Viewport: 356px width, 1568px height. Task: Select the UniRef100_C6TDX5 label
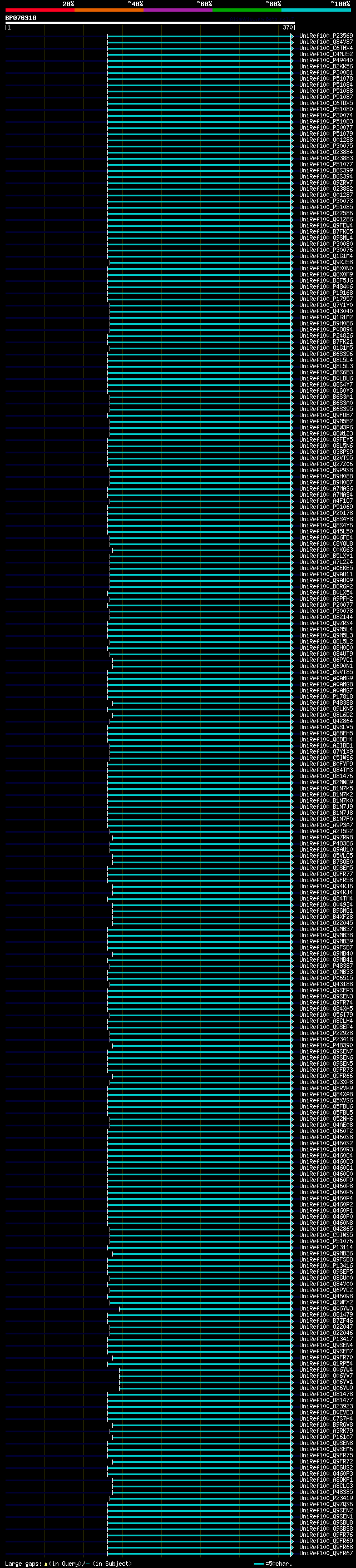[x=326, y=103]
